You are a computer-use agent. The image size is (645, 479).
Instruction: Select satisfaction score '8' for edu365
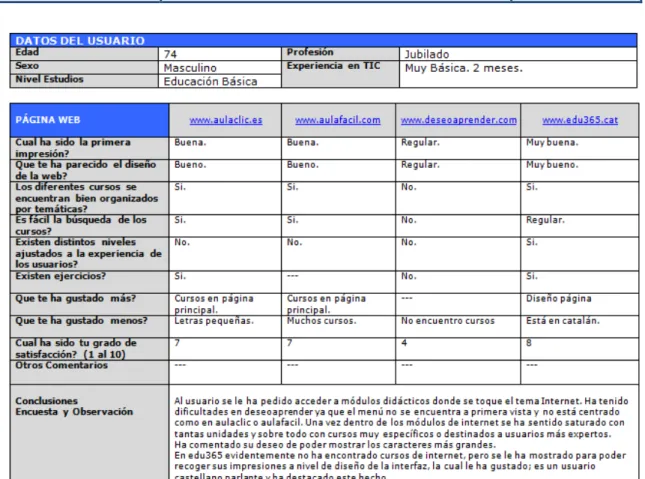pyautogui.click(x=529, y=343)
